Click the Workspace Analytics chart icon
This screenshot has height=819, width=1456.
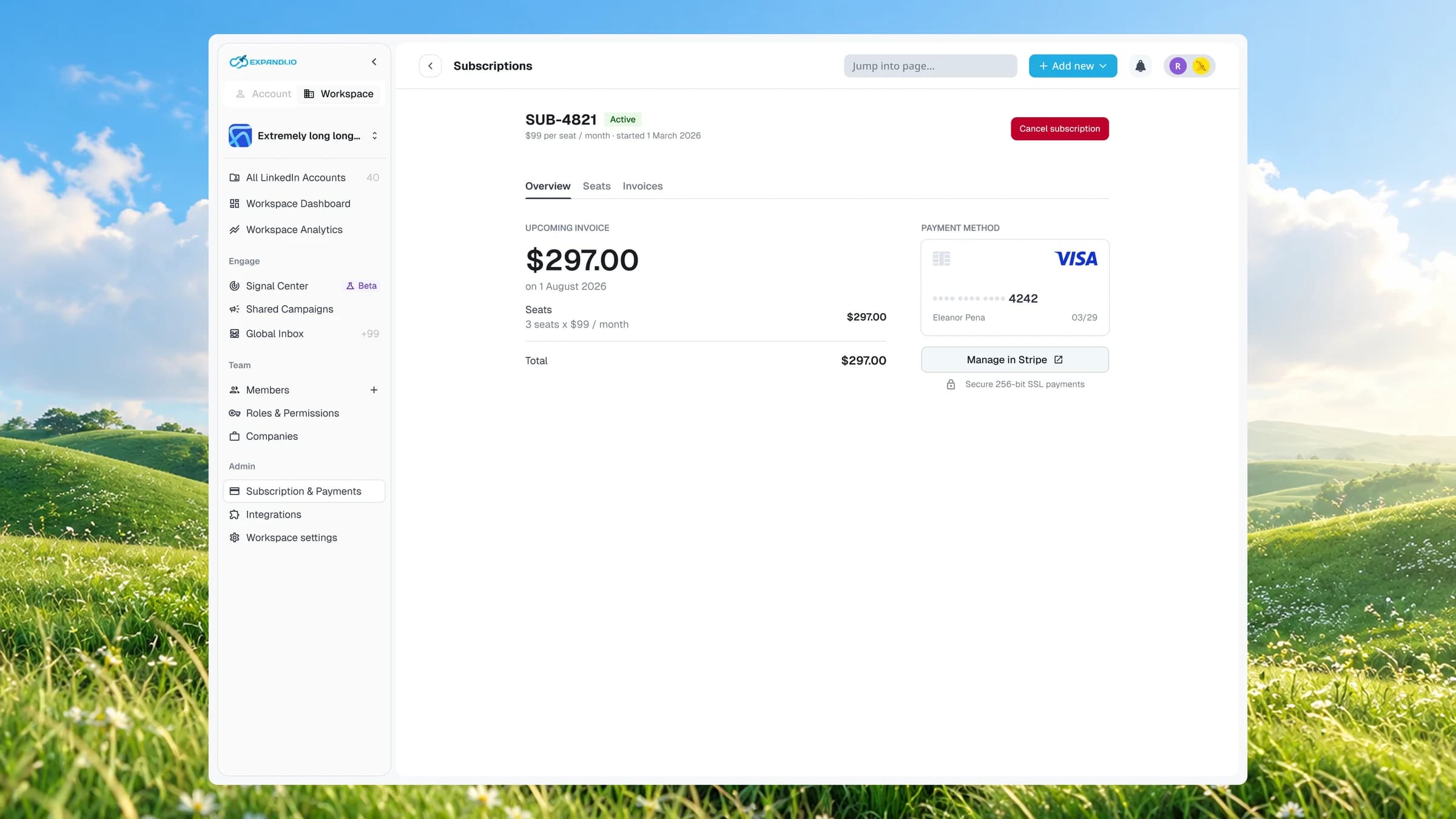click(234, 229)
